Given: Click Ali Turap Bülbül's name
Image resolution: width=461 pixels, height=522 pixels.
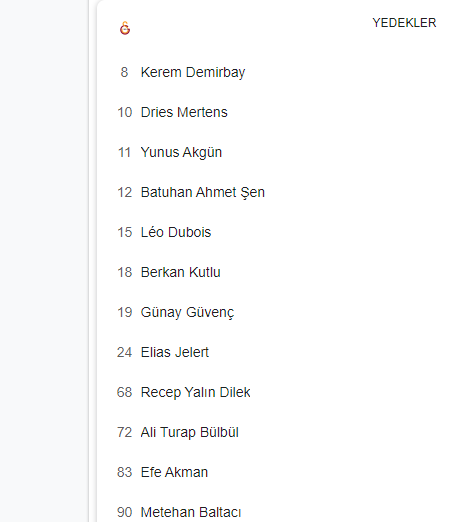Looking at the screenshot, I should pos(189,432).
